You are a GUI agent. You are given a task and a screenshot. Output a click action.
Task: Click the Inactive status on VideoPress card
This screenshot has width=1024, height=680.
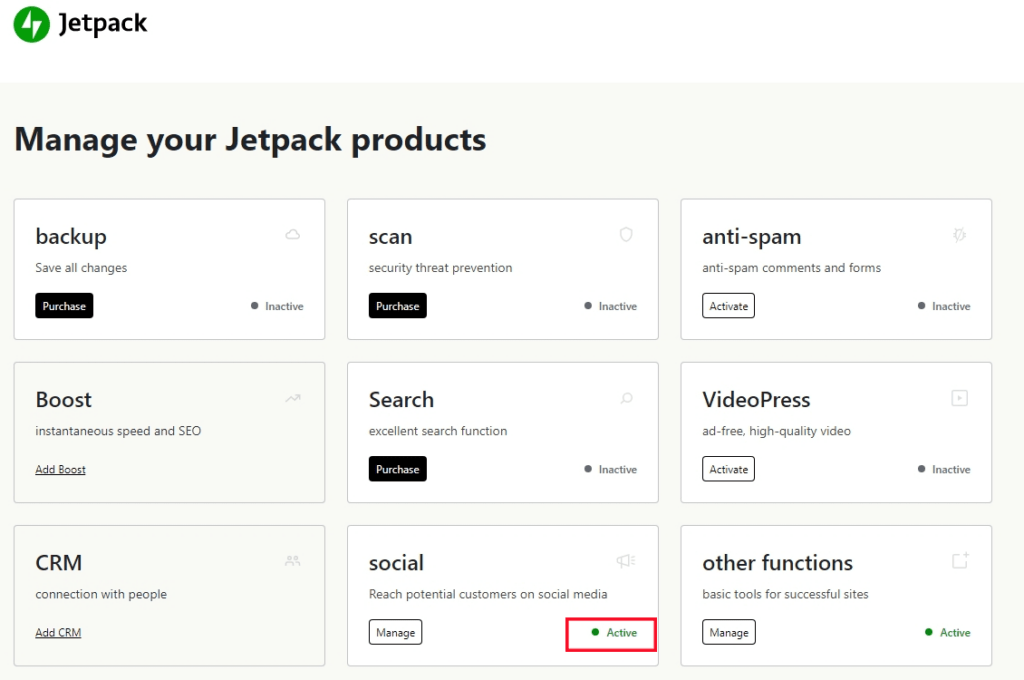[944, 469]
